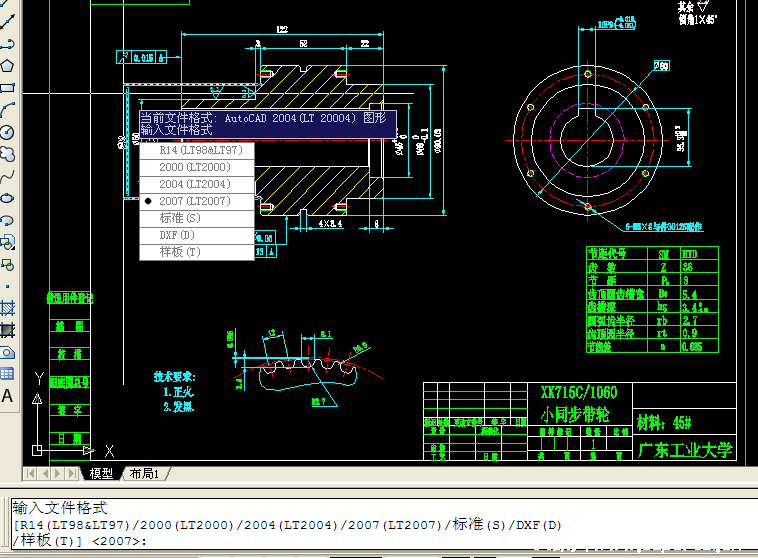Click the 4X1.4 dimension text
The height and width of the screenshot is (558, 758).
(x=330, y=224)
